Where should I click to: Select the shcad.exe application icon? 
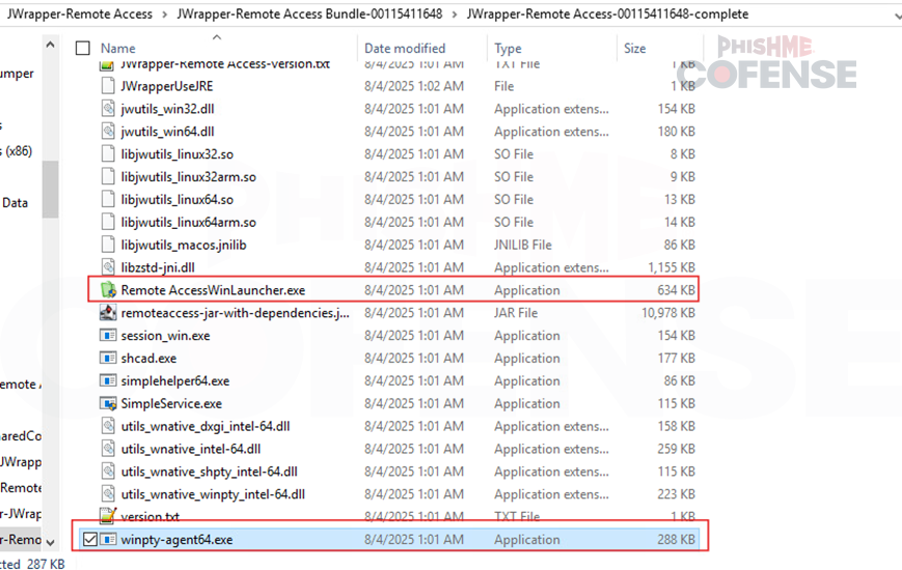click(108, 358)
